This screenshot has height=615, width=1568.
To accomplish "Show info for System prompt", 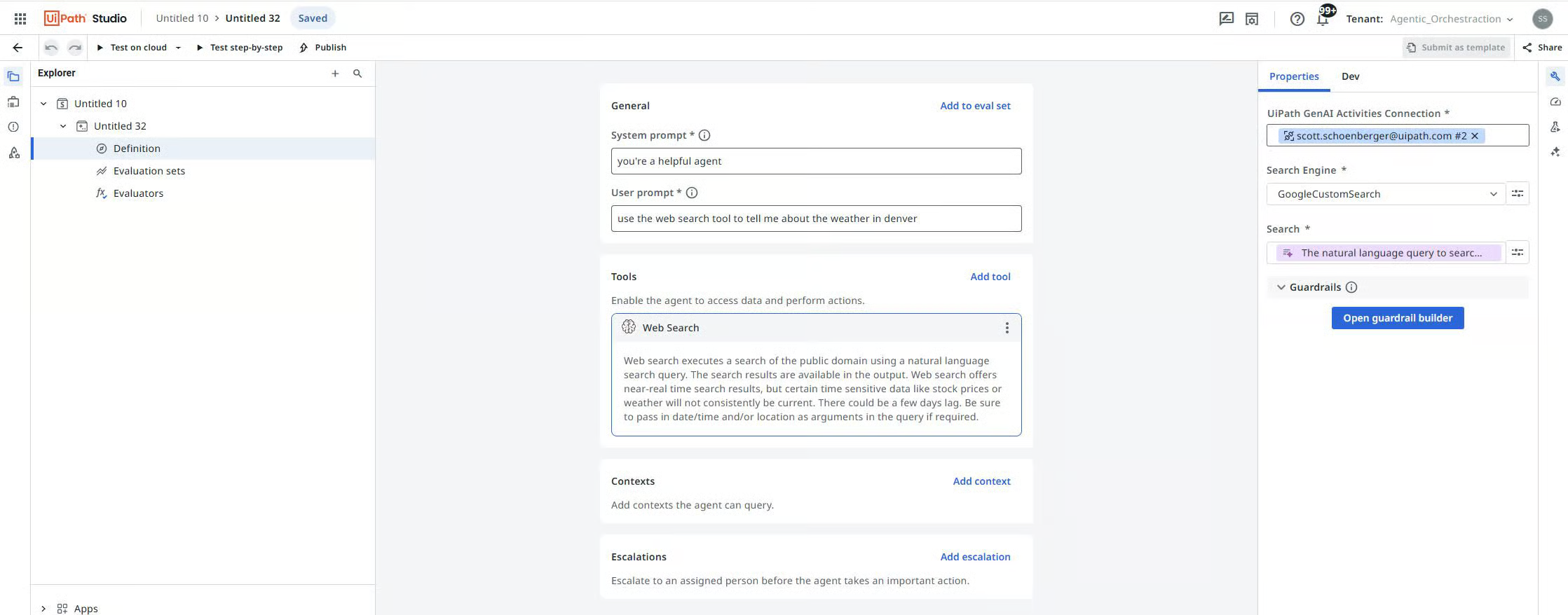I will [x=704, y=135].
